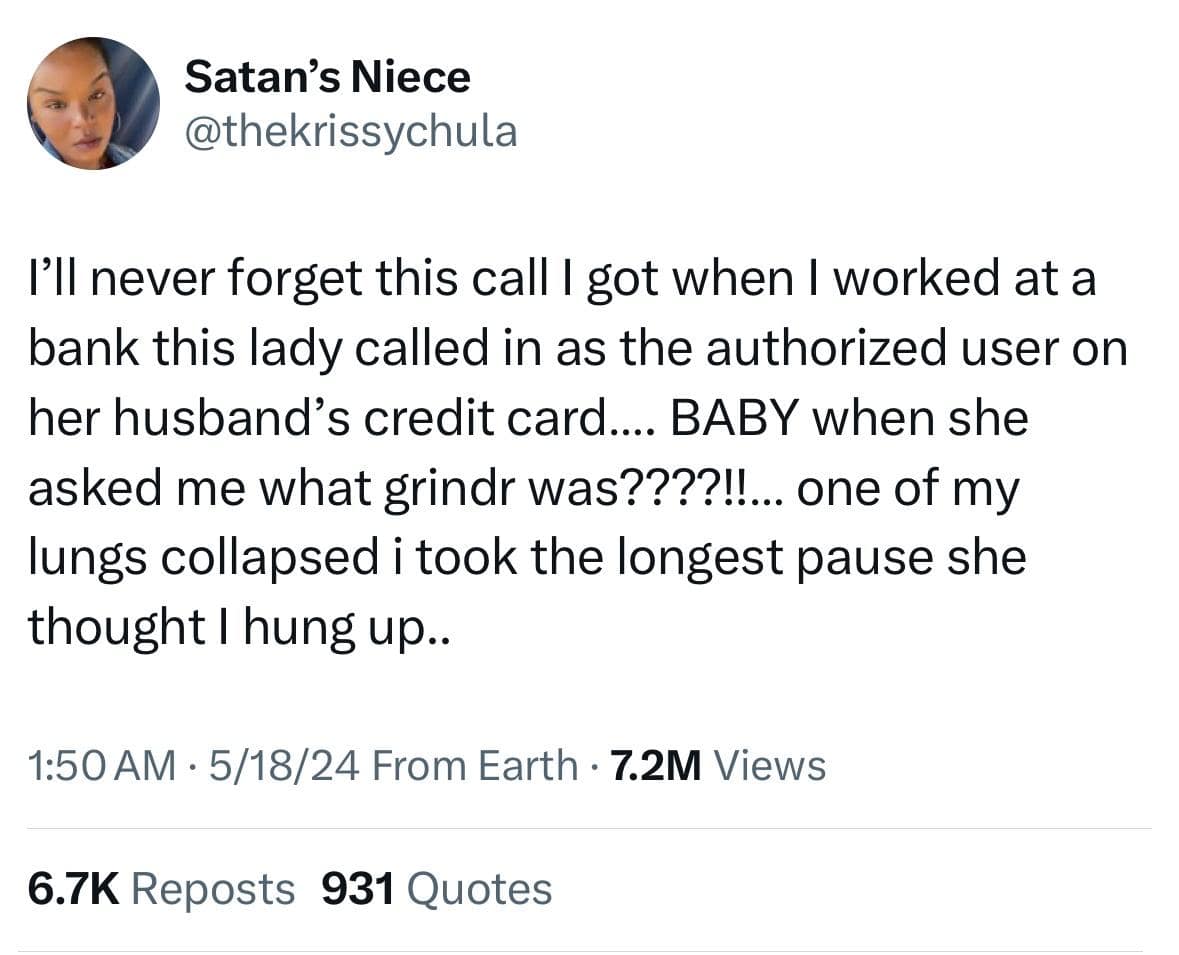Open the Satan's Niece profile picture
The height and width of the screenshot is (955, 1179).
tap(93, 103)
